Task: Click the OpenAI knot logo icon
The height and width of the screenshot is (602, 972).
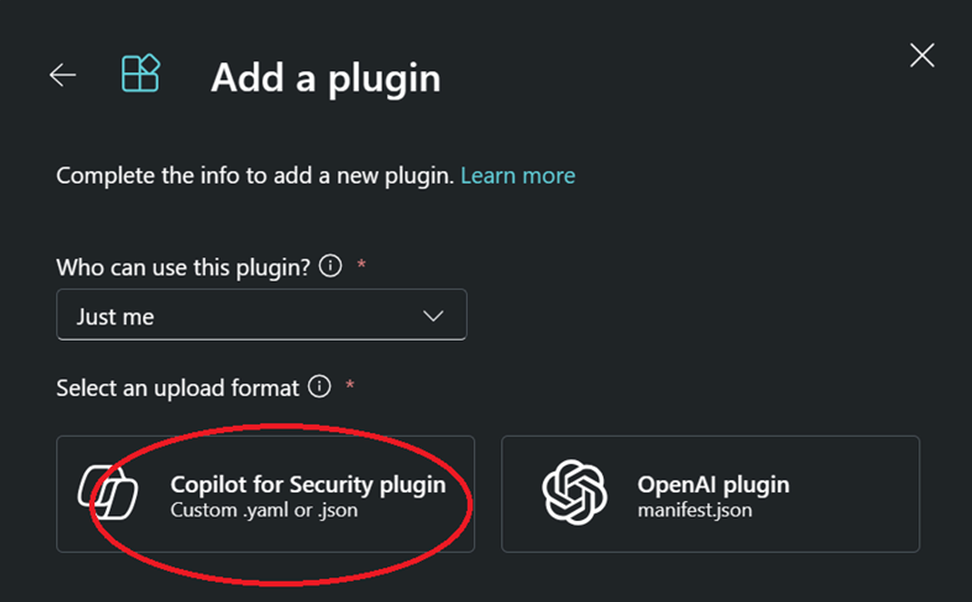Action: point(575,492)
